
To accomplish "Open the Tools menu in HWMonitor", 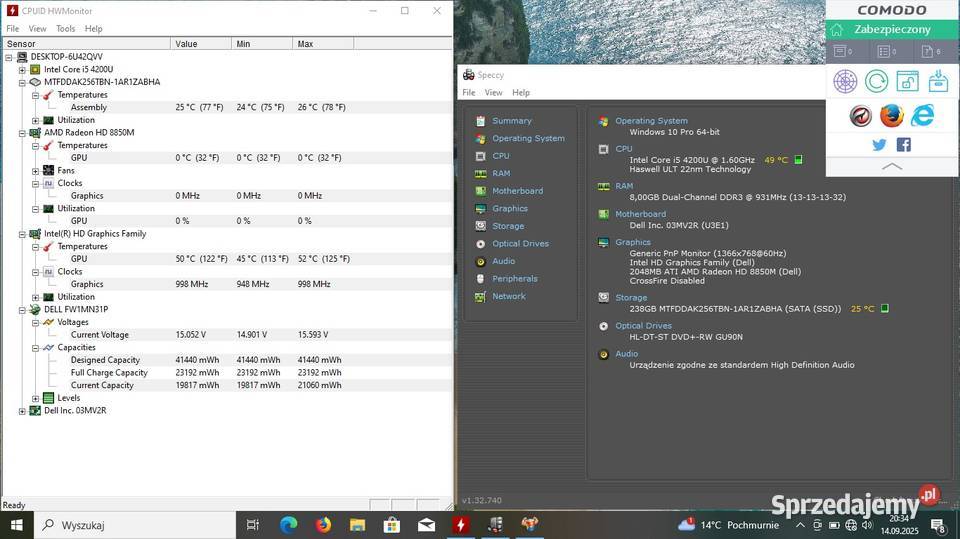I will pos(65,29).
